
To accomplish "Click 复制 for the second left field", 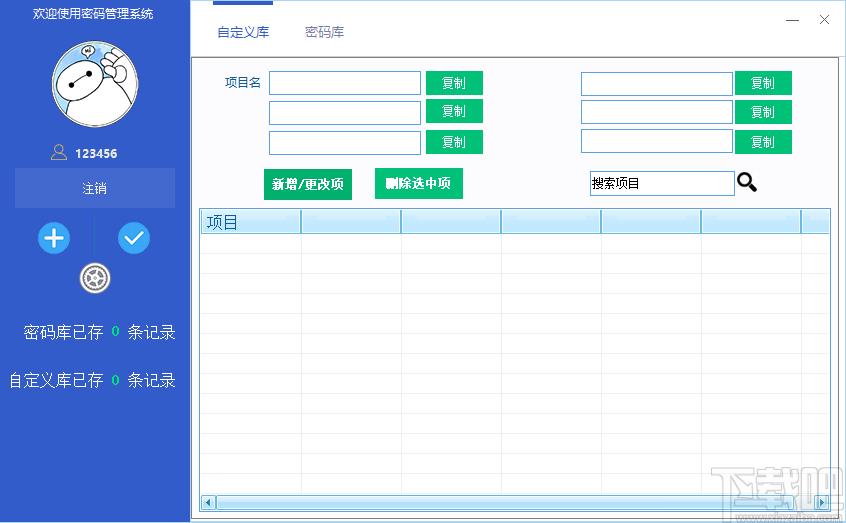I will 454,111.
